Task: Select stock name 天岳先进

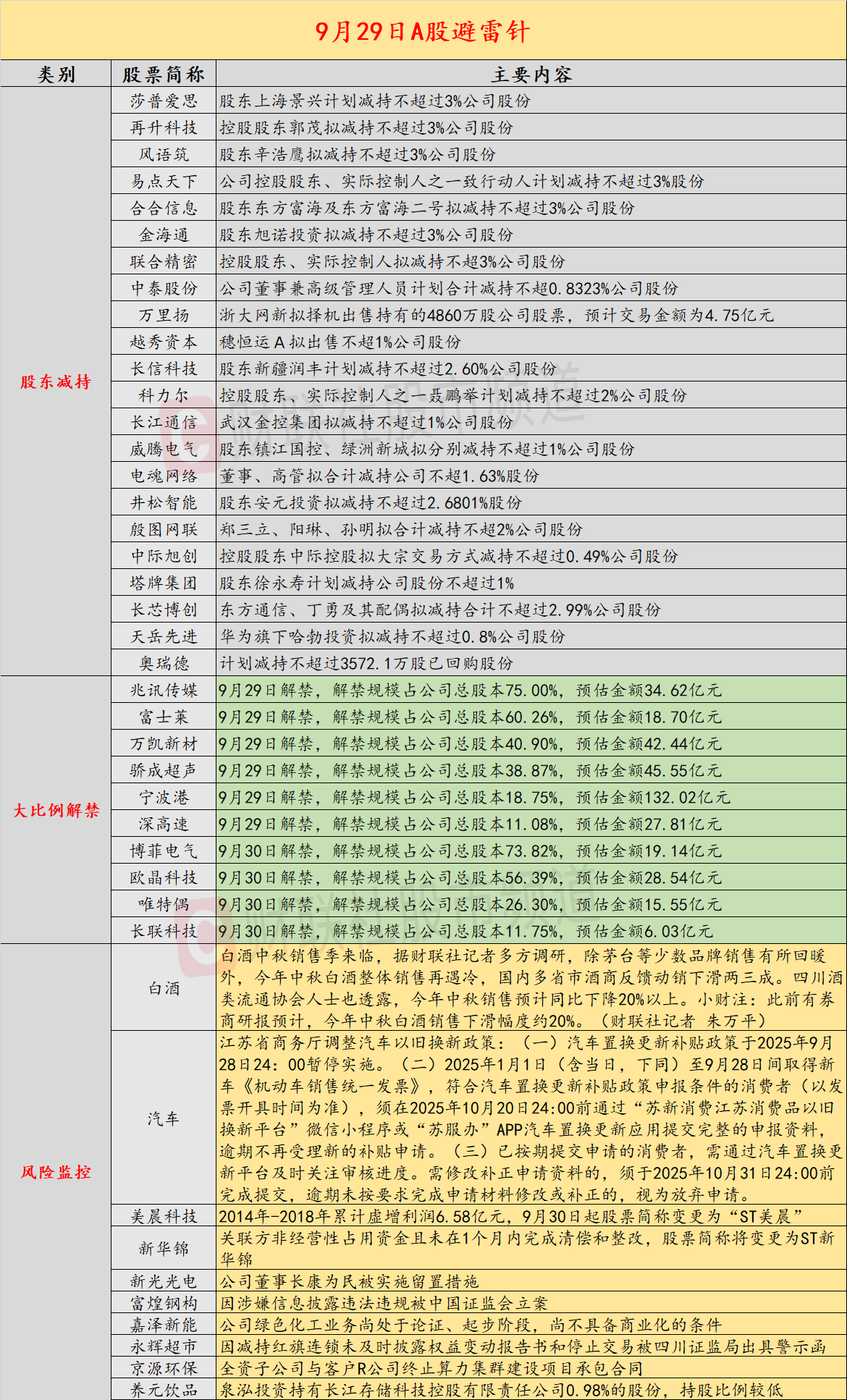Action: point(164,636)
